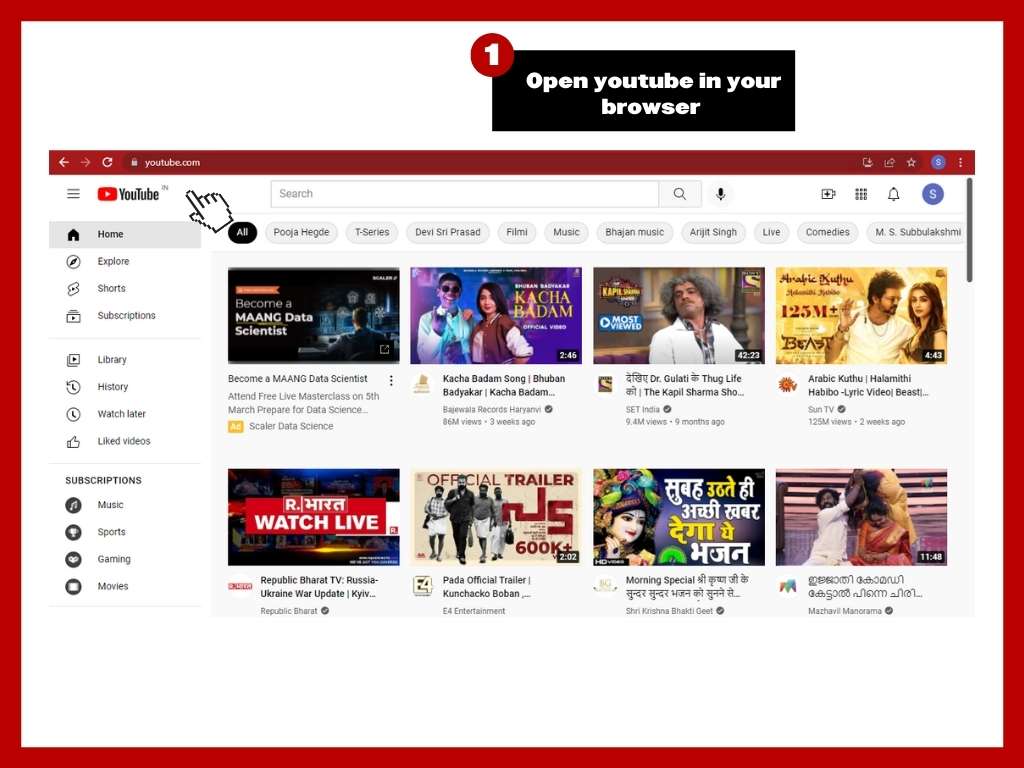Select the M. S. Subbulakshmi filter chip
The image size is (1024, 768).
click(916, 232)
